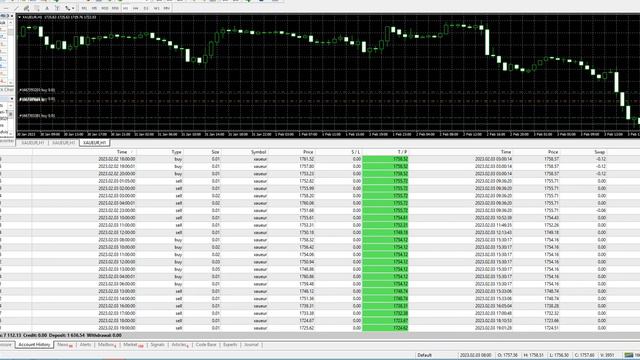Select the text label 'T' tool
The height and width of the screenshot is (360, 640).
click(57, 8)
